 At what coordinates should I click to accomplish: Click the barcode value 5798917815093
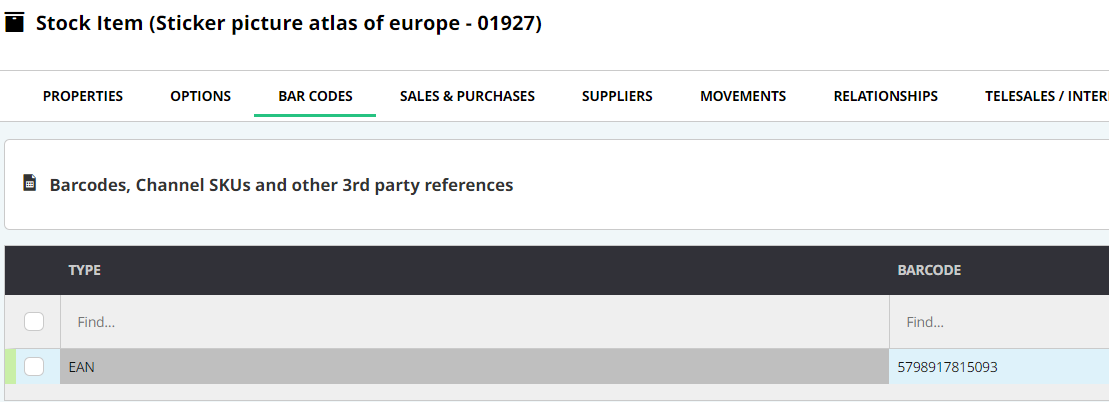tap(947, 367)
